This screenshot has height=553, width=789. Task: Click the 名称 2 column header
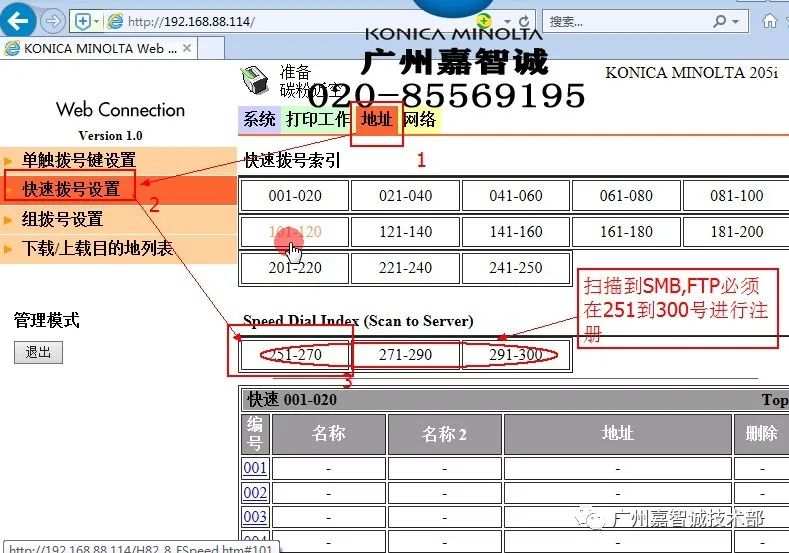[445, 434]
